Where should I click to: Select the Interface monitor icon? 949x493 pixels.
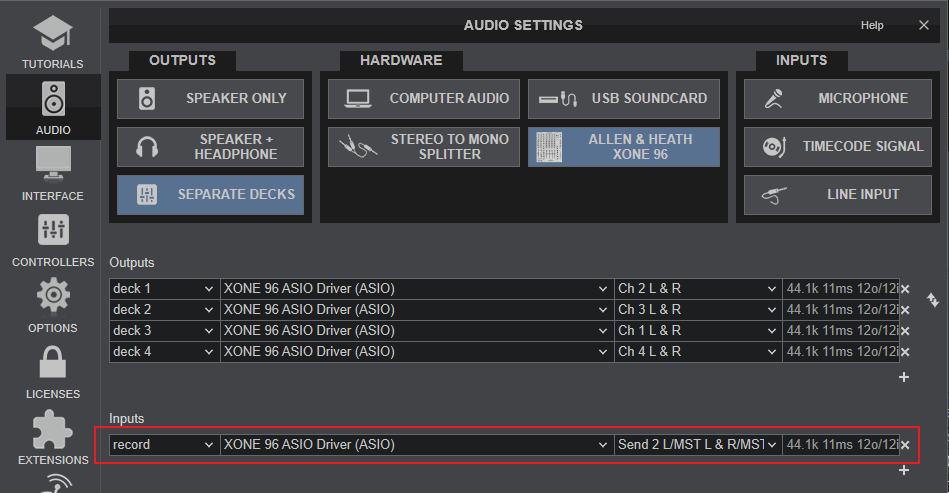tap(52, 172)
